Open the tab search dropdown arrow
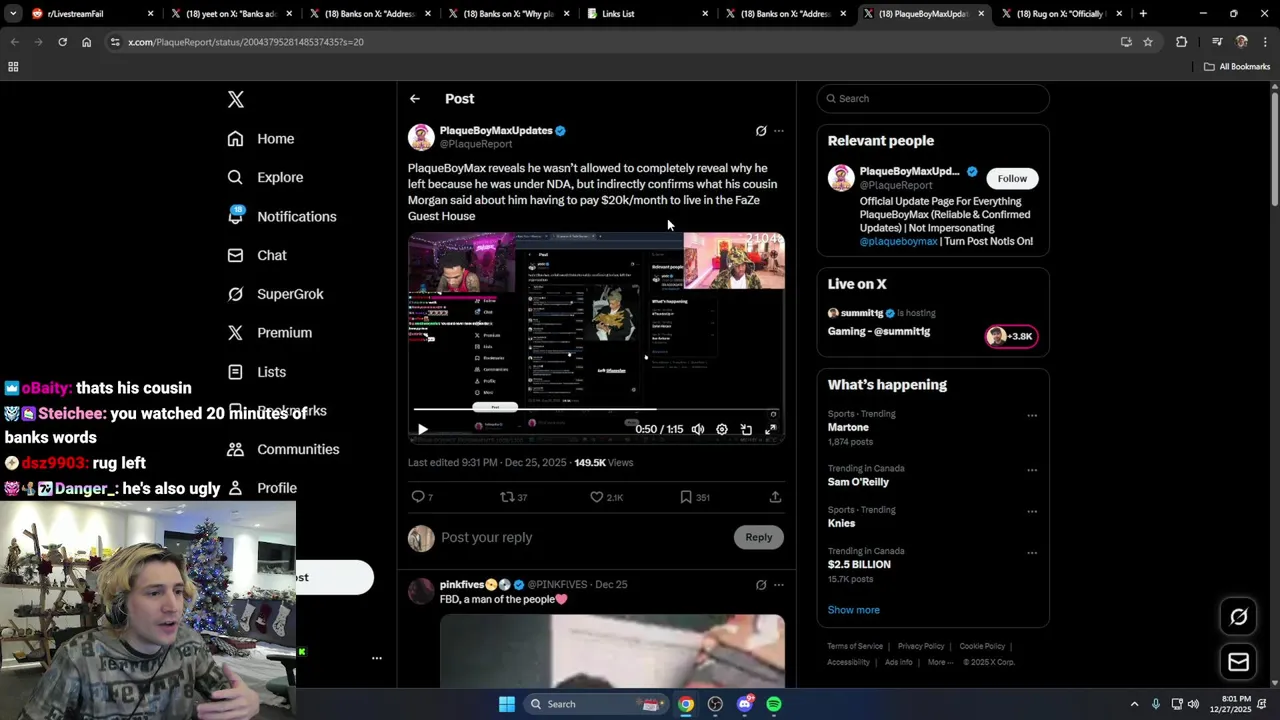The image size is (1280, 720). [x=13, y=14]
